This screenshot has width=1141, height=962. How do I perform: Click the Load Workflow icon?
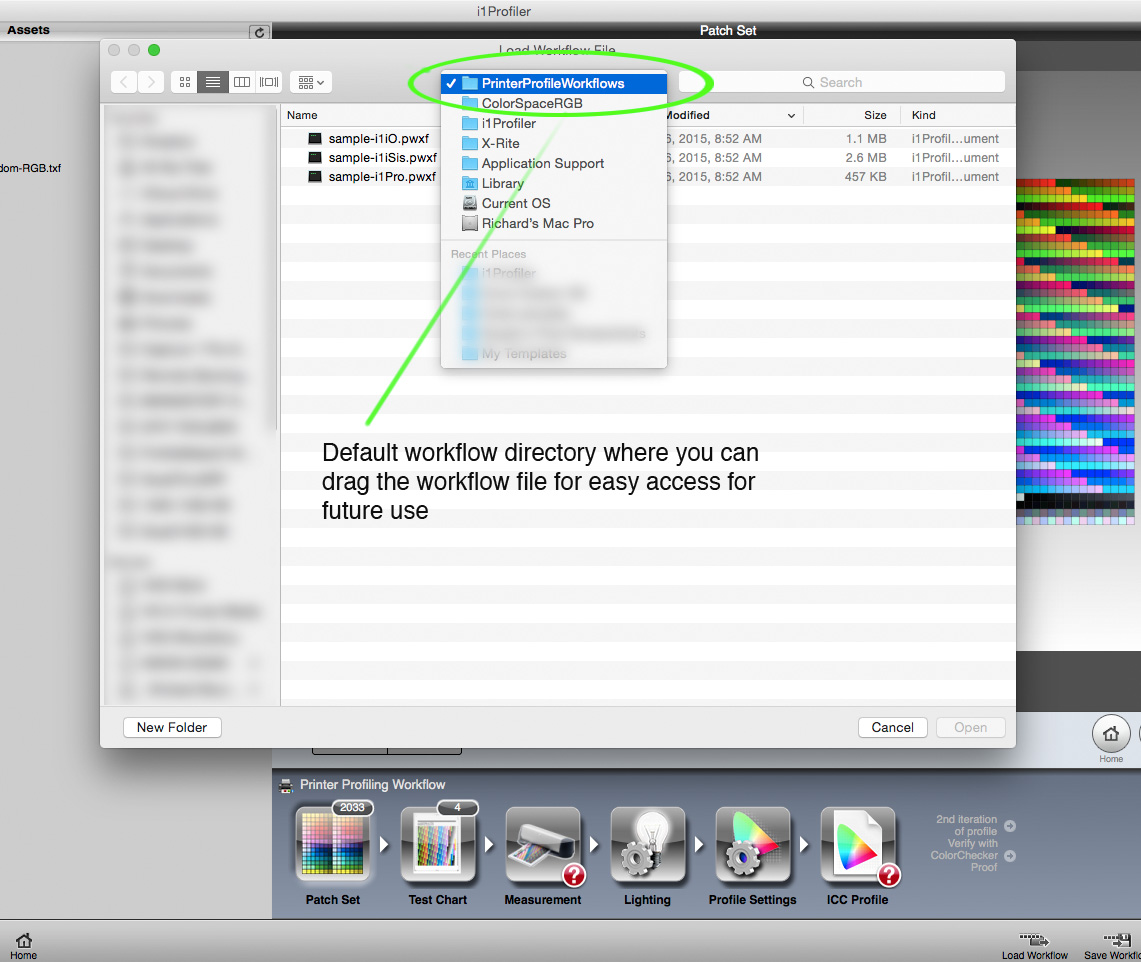click(x=1034, y=939)
